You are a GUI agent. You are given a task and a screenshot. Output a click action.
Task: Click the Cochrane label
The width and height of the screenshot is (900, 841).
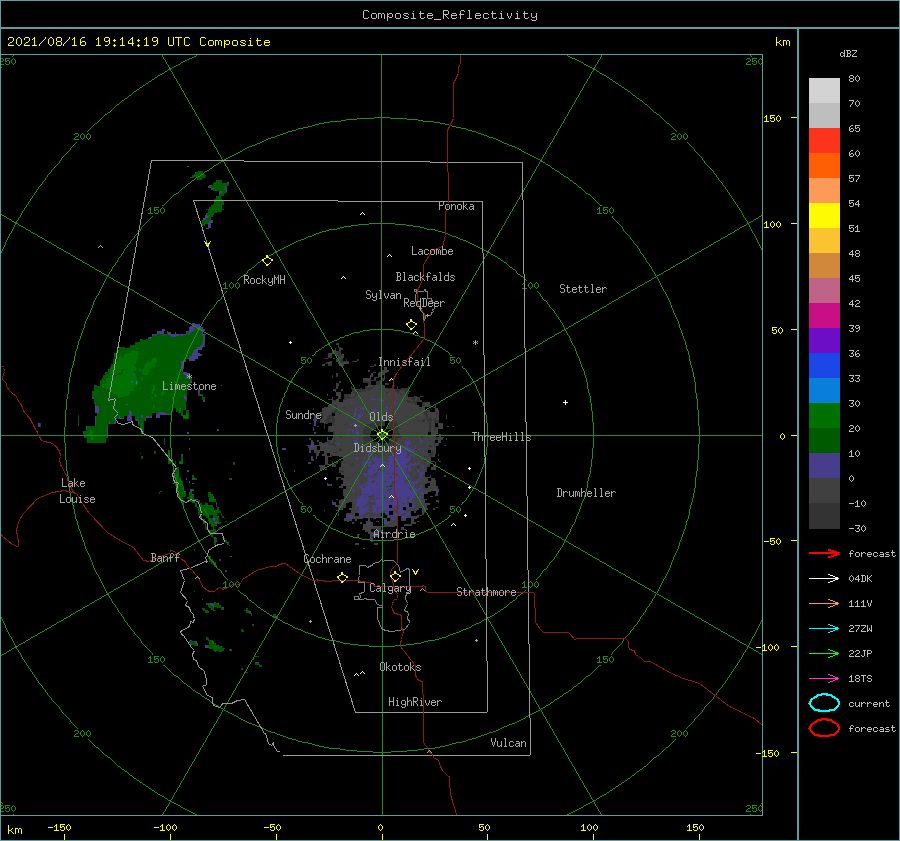[327, 559]
